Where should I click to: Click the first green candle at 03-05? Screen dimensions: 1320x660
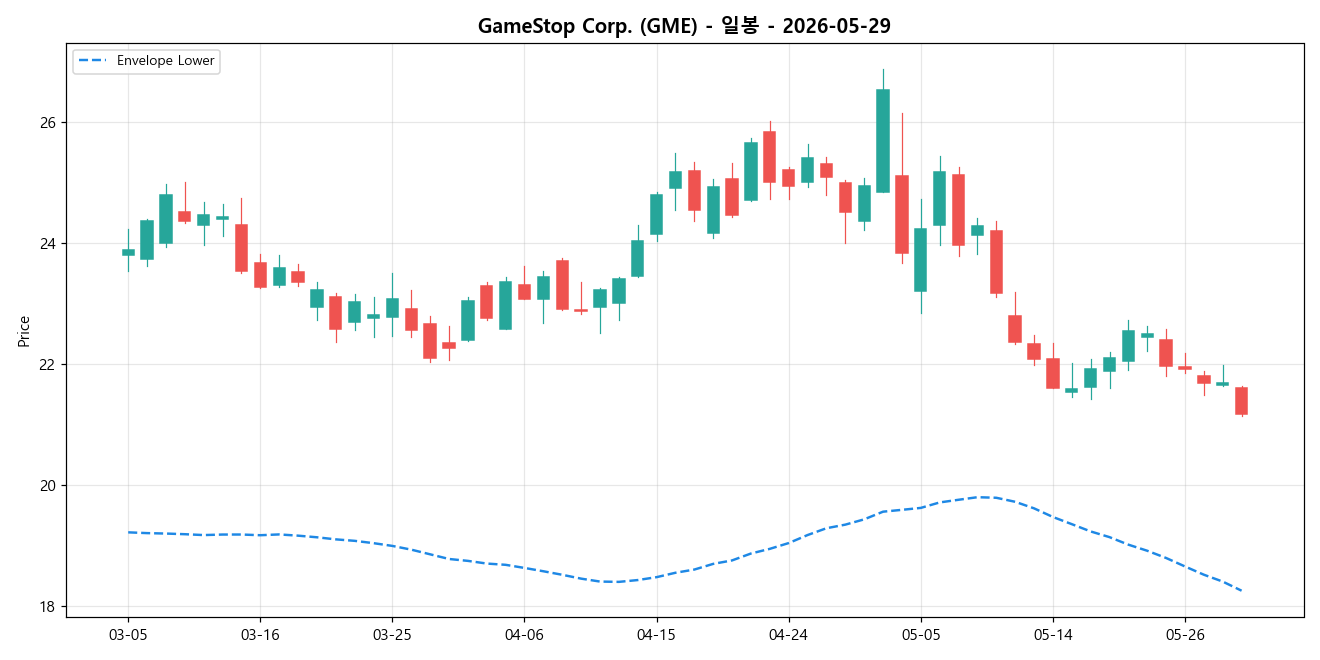coord(128,252)
